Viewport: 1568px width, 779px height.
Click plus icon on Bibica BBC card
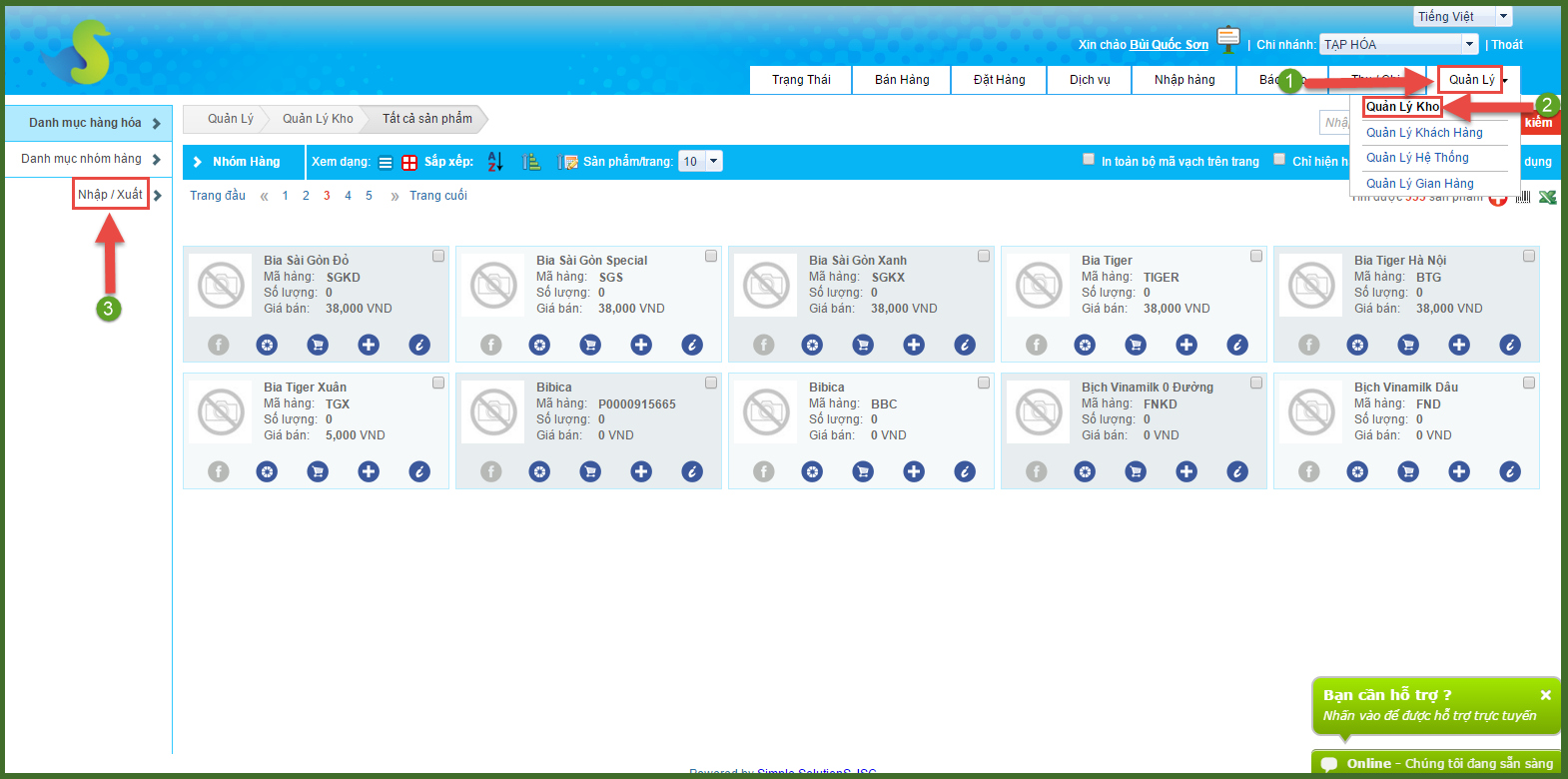coord(914,471)
